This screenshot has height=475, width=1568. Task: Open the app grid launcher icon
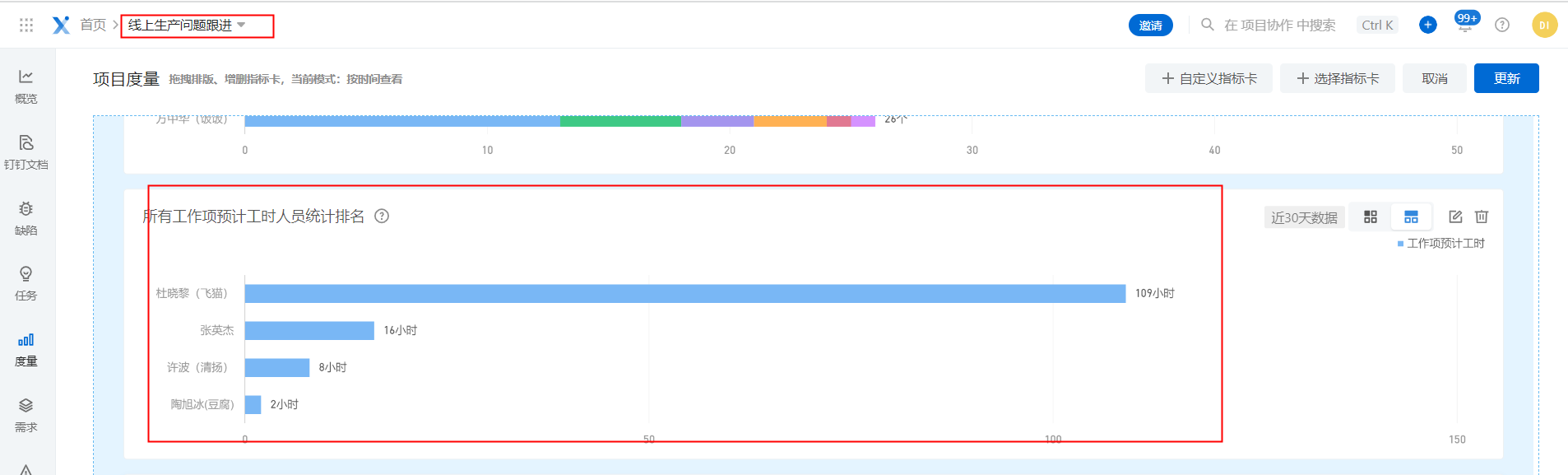tap(26, 26)
